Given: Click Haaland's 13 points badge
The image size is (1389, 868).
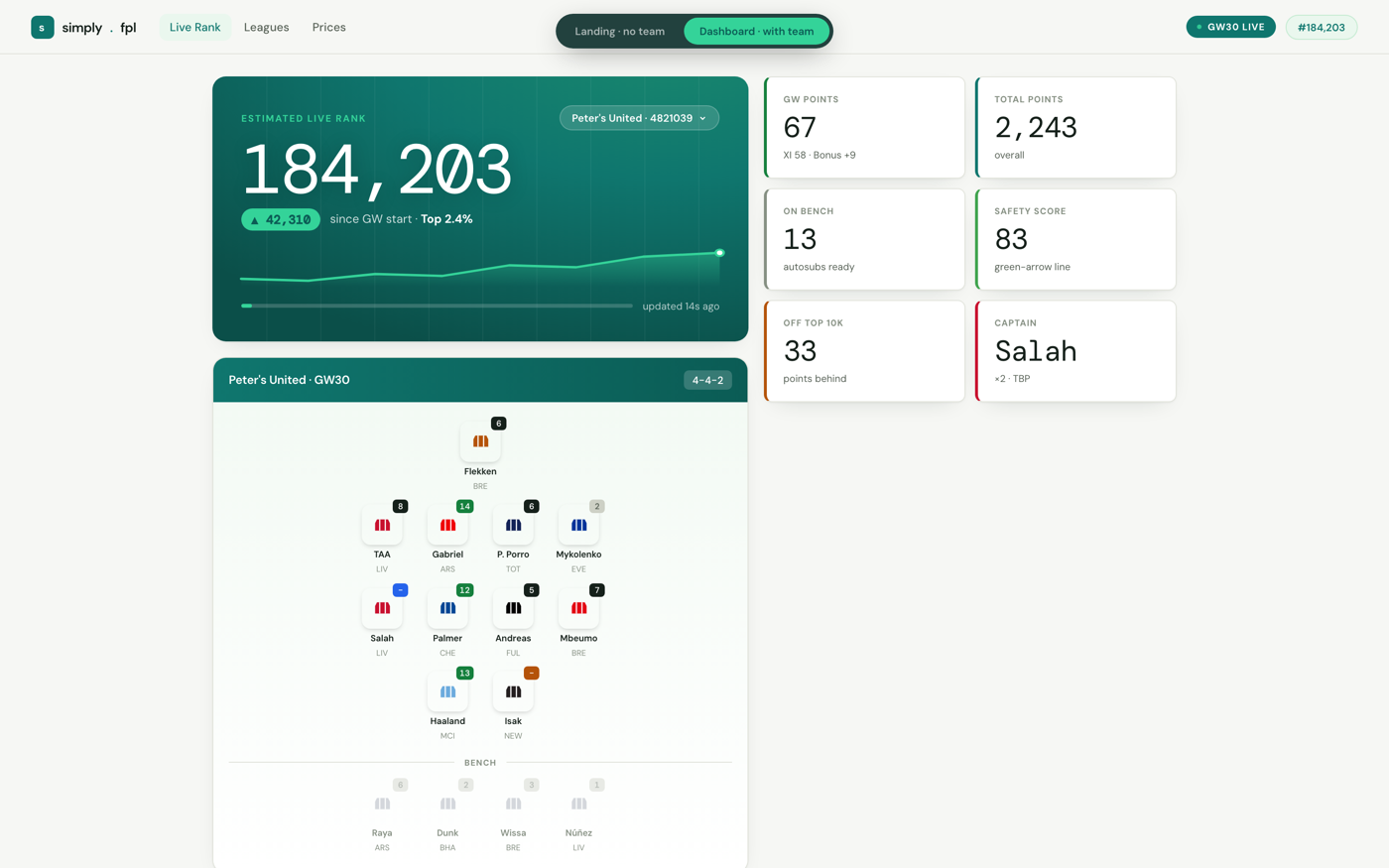Looking at the screenshot, I should [464, 673].
